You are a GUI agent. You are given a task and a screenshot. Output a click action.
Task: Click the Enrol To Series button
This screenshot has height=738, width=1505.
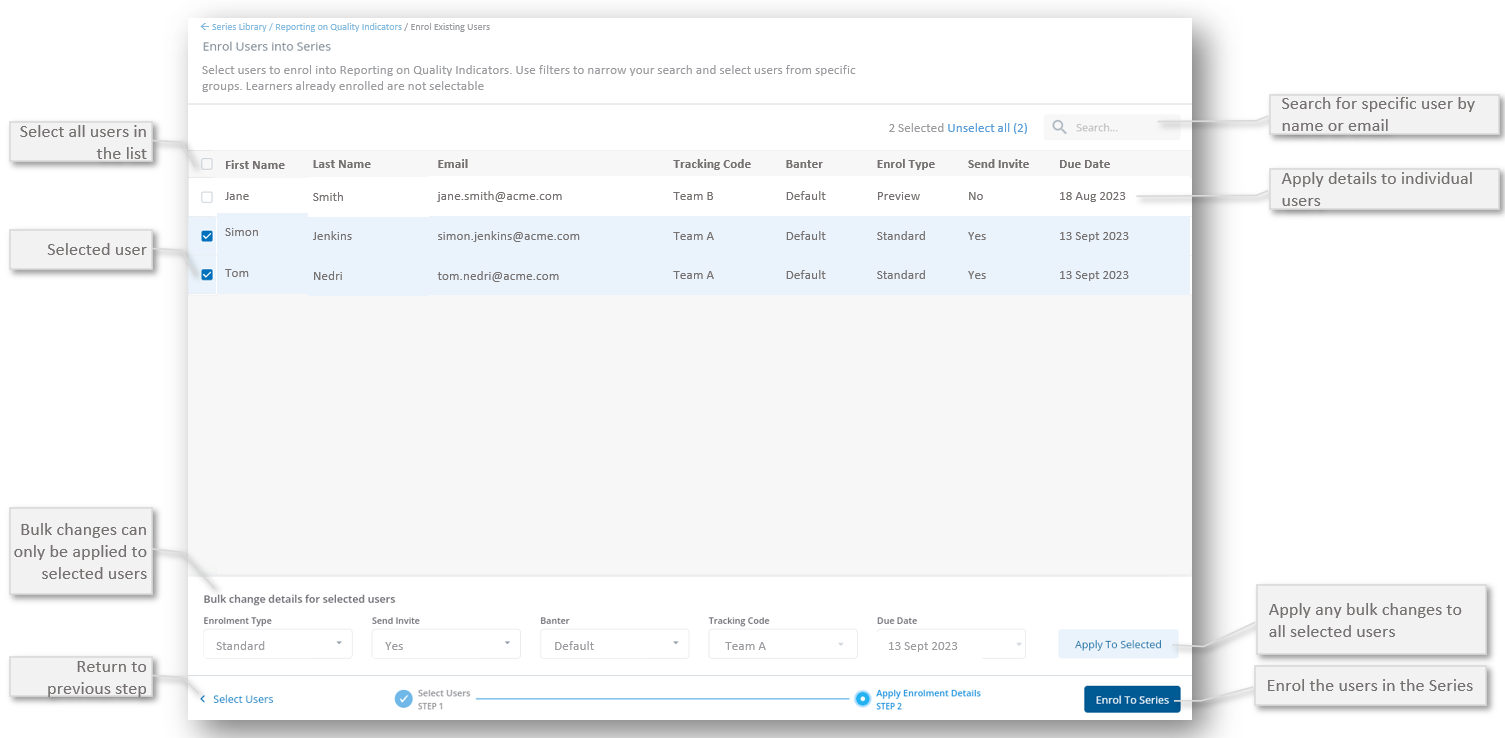click(1132, 699)
